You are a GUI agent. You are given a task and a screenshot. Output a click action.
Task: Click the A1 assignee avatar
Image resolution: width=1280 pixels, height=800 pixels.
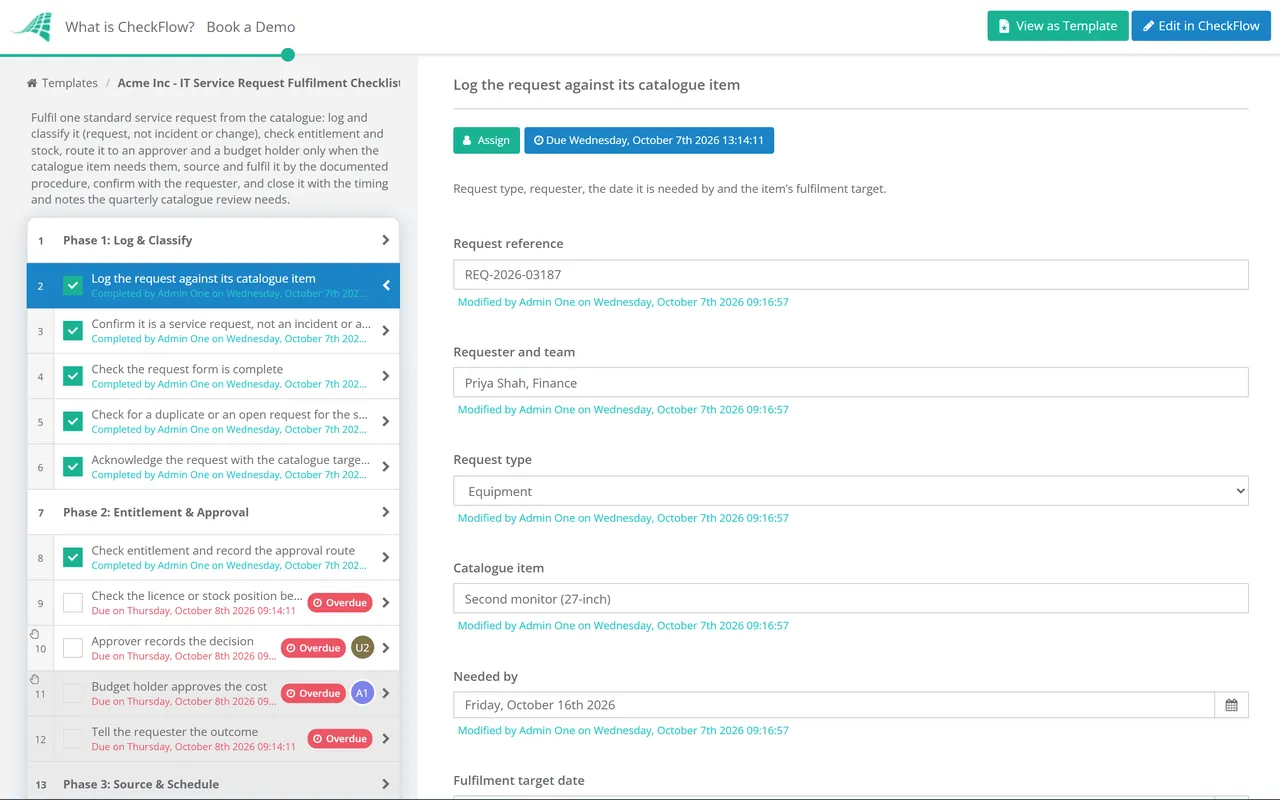(x=363, y=693)
